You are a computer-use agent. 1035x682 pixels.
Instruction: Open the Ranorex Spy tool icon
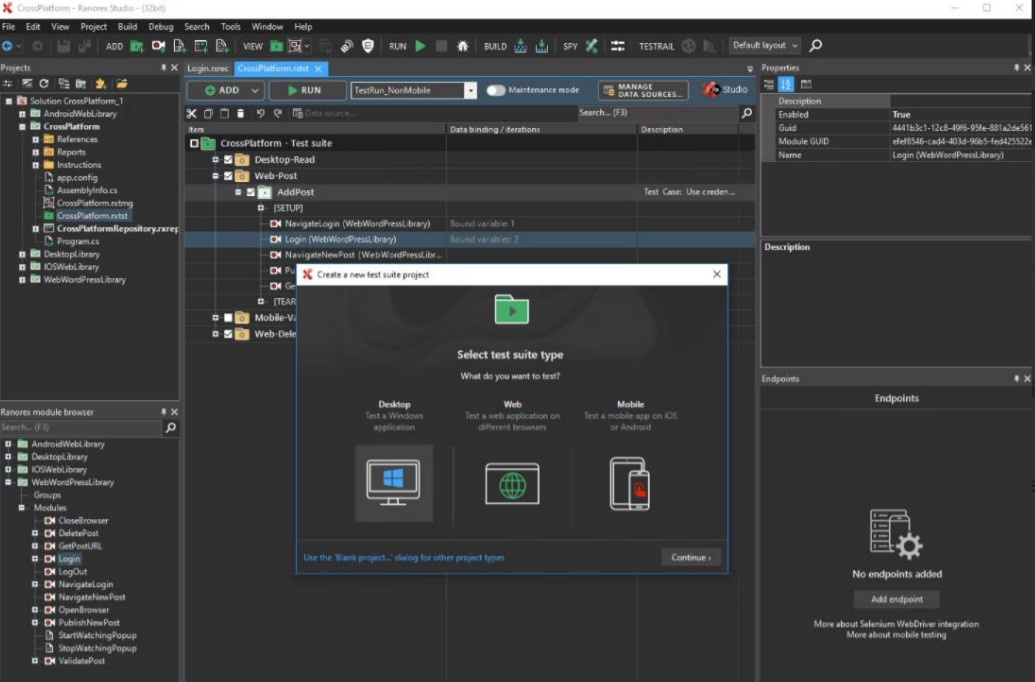pyautogui.click(x=592, y=46)
